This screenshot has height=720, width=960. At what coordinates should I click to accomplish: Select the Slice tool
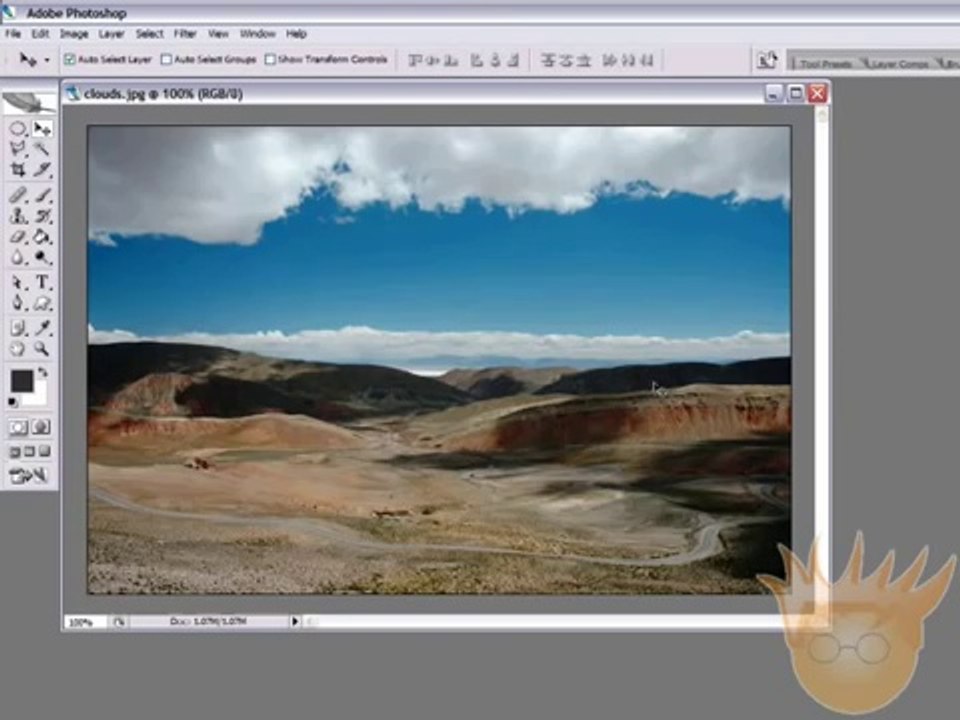pyautogui.click(x=42, y=170)
